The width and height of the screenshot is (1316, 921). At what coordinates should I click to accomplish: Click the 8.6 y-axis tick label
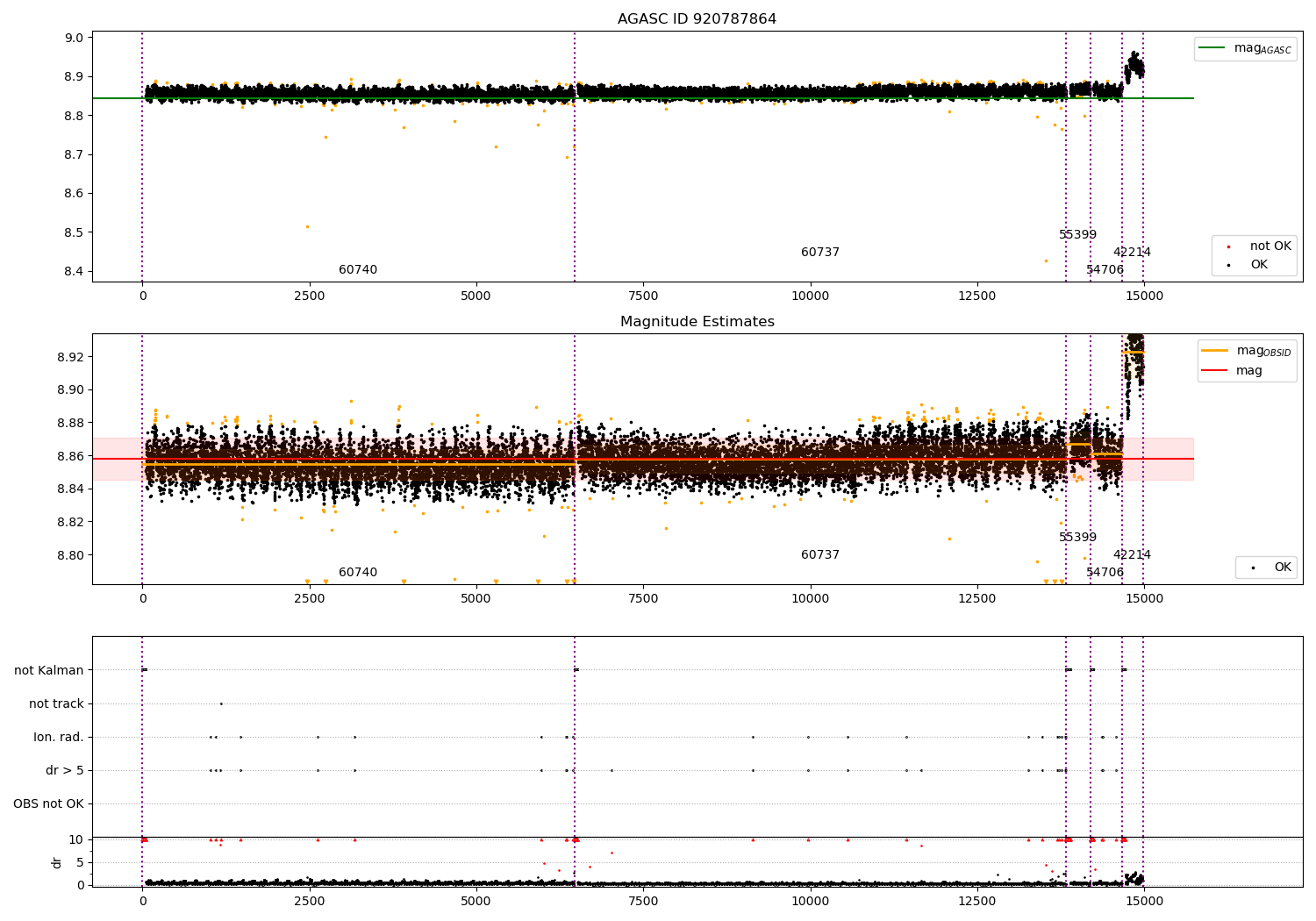point(75,194)
